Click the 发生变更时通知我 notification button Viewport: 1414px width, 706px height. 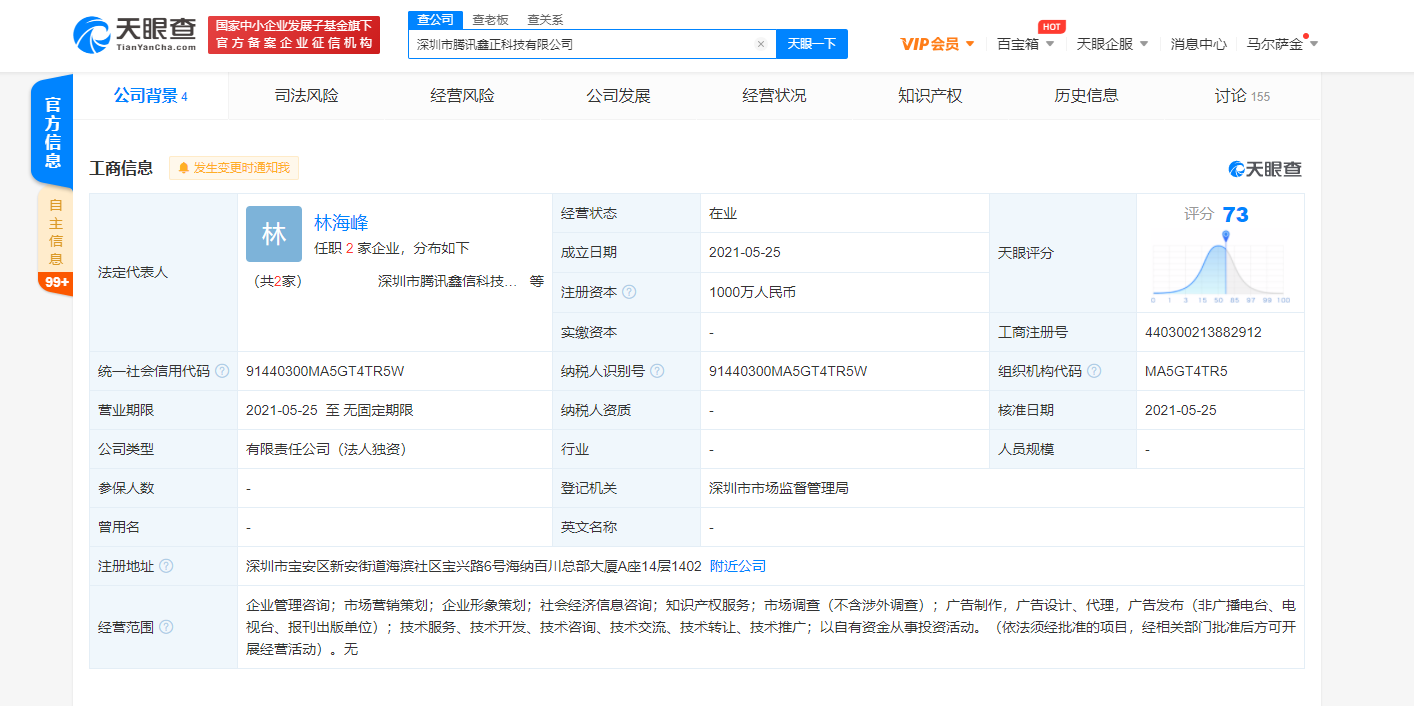234,168
